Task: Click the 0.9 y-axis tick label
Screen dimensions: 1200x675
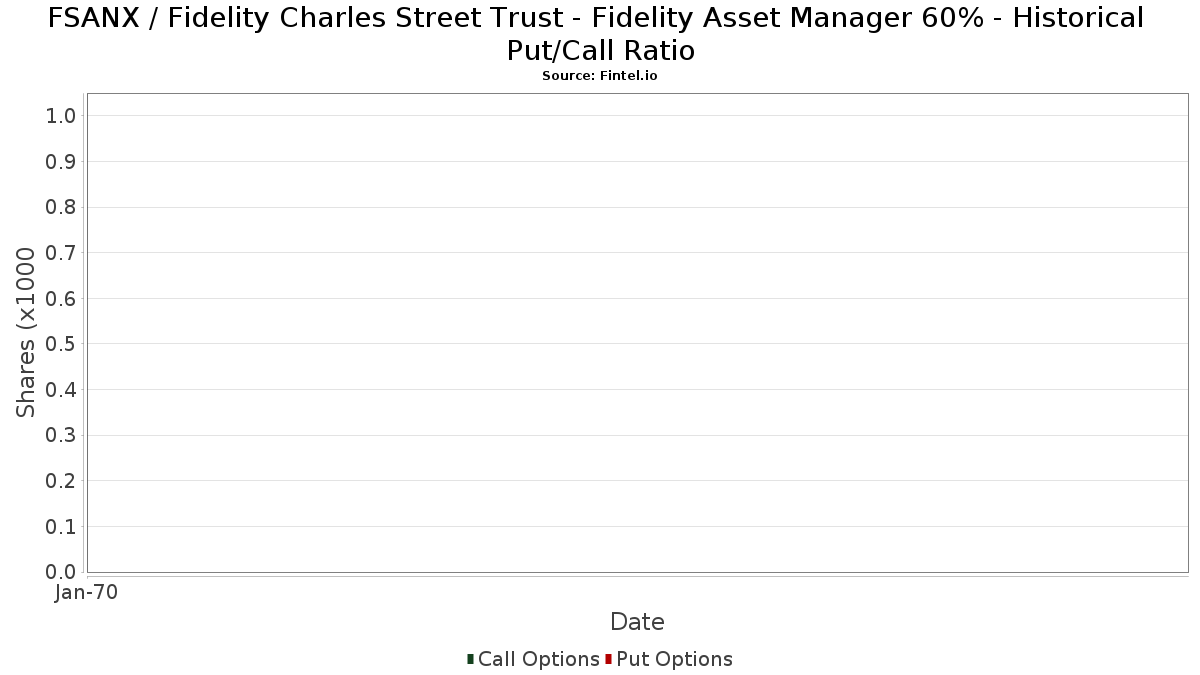Action: click(61, 162)
